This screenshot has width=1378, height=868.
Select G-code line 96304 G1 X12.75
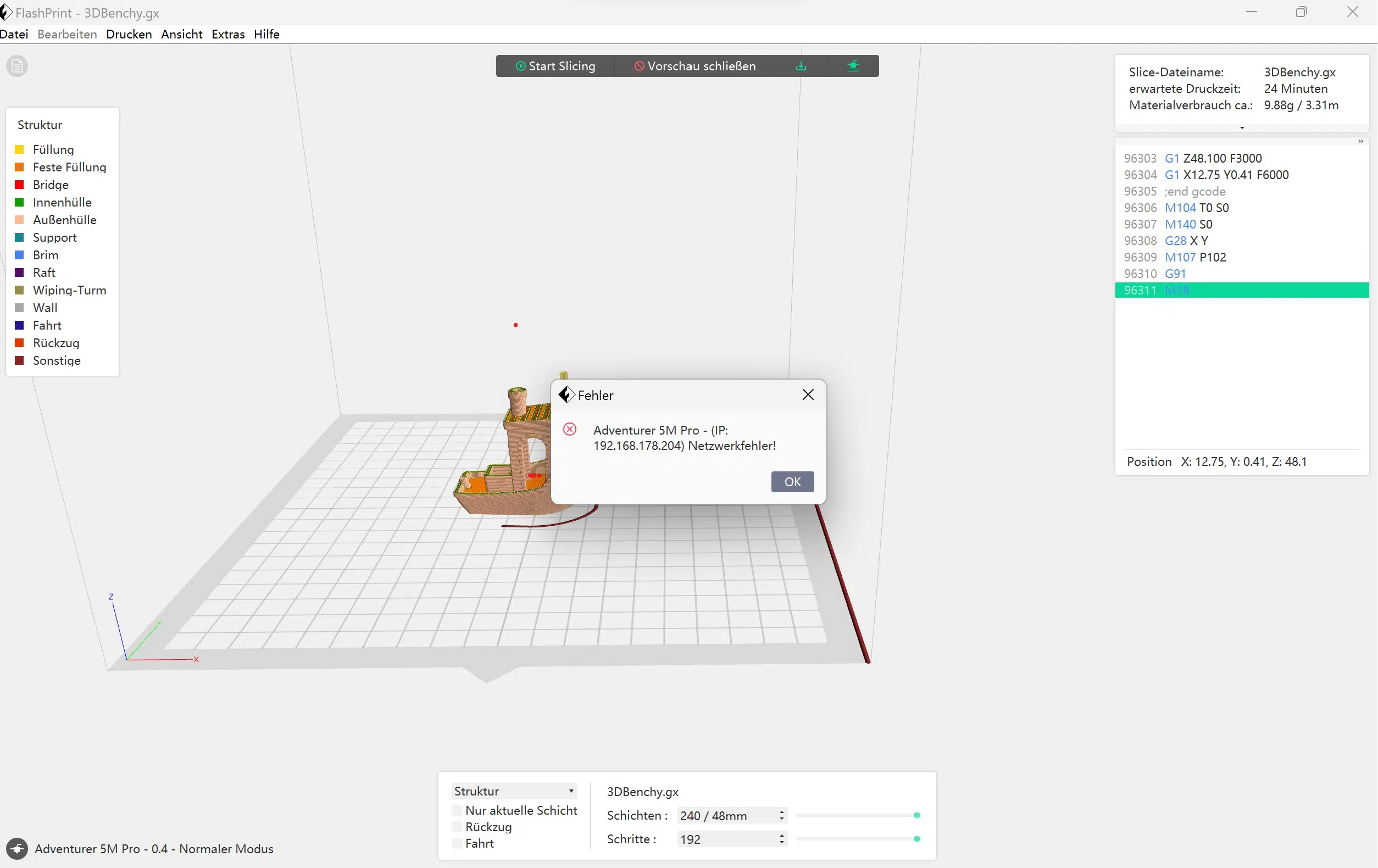[1242, 175]
